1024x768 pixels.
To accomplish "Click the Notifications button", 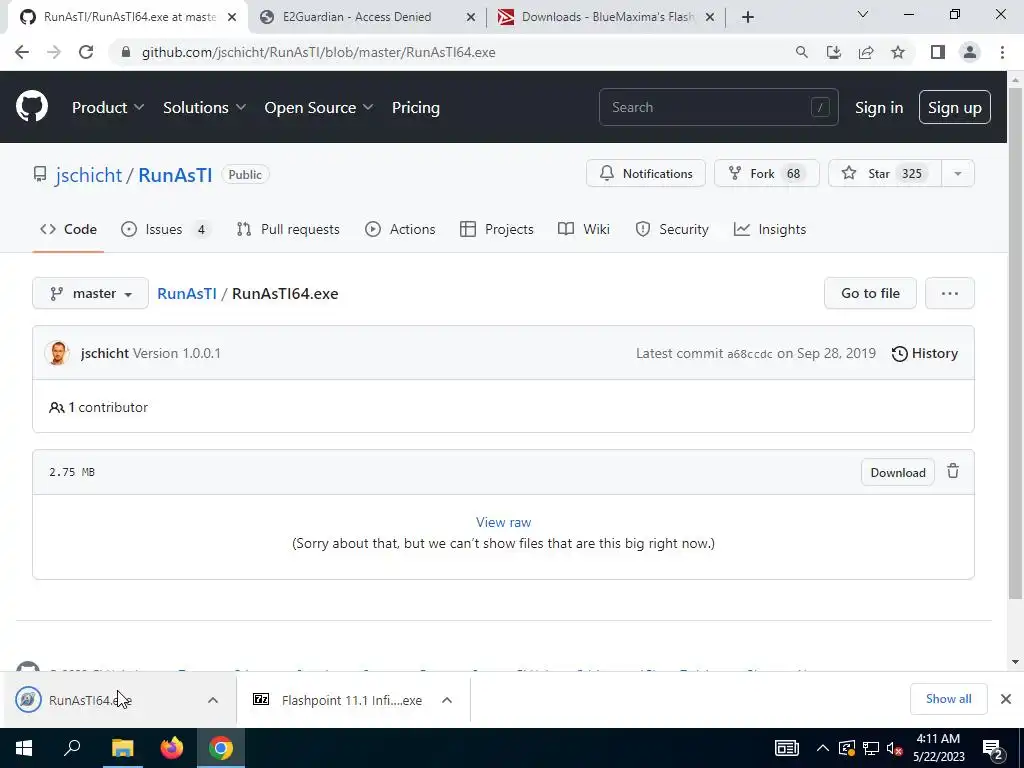I will 646,174.
